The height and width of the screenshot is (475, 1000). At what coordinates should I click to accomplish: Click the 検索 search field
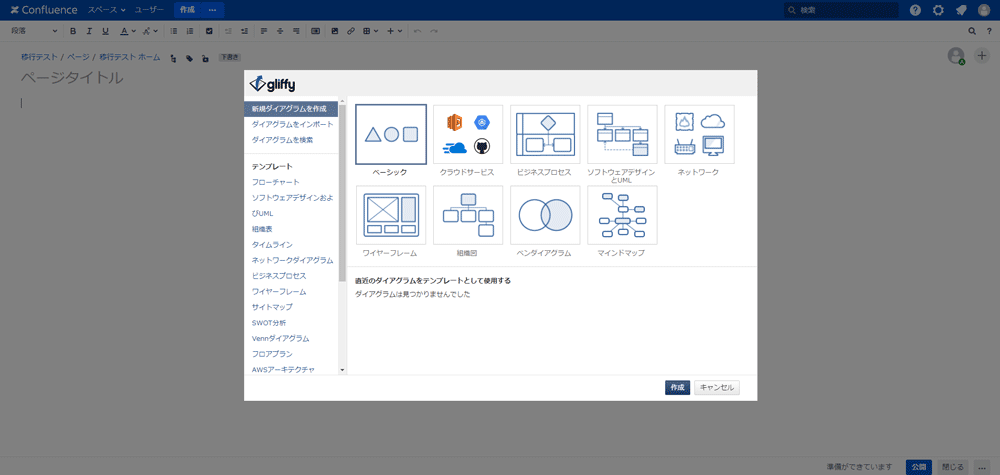(841, 10)
